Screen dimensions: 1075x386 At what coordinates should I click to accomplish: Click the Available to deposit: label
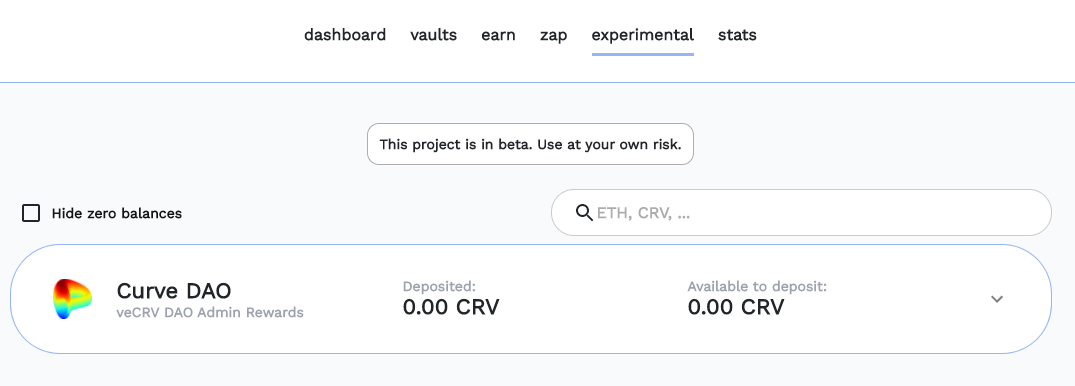pyautogui.click(x=757, y=286)
